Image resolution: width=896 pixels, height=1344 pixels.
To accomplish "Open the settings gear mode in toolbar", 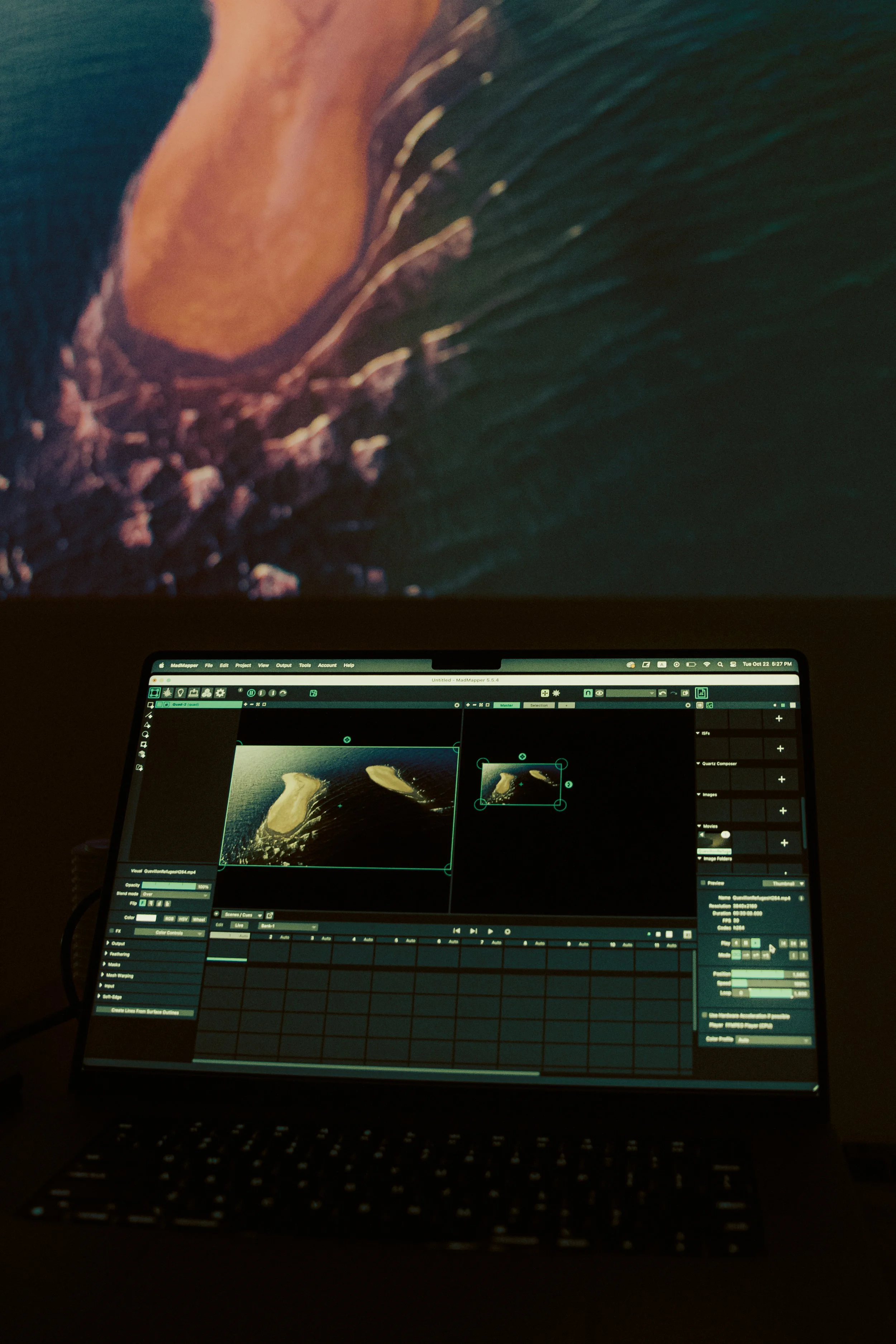I will (220, 692).
